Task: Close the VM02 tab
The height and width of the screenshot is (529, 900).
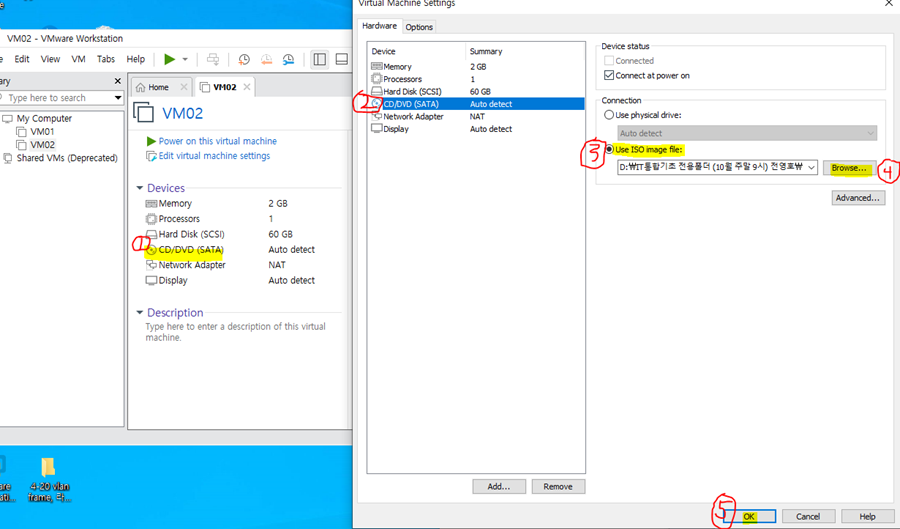Action: (247, 87)
